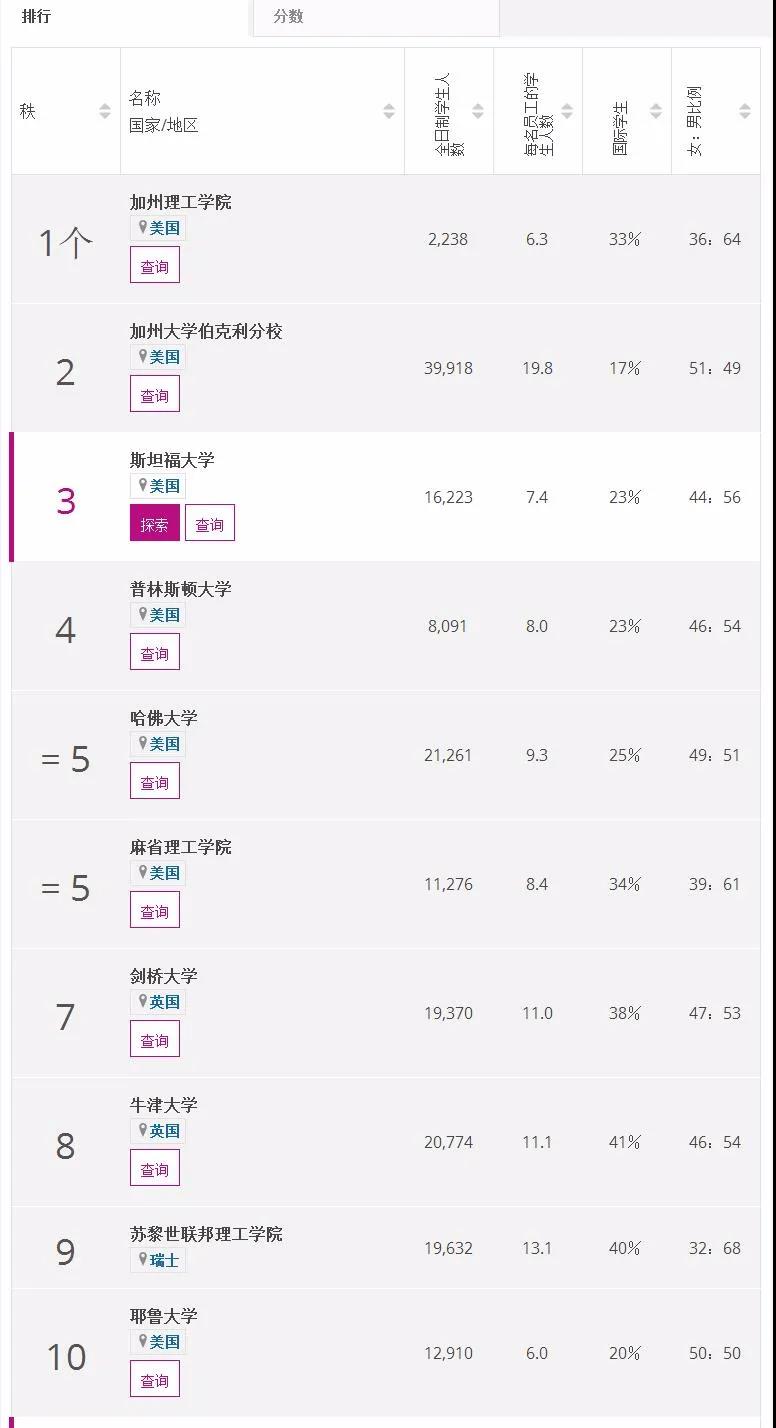
Task: Sort by international students arrows
Action: [656, 111]
